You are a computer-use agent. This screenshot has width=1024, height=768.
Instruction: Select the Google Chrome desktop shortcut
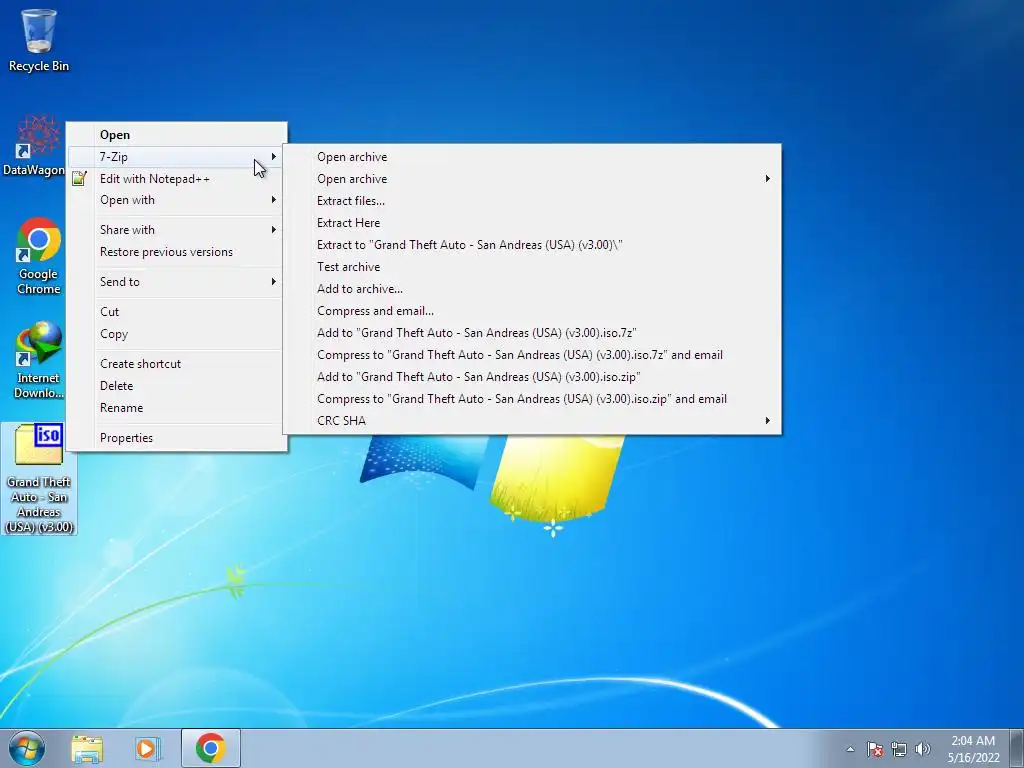(39, 256)
